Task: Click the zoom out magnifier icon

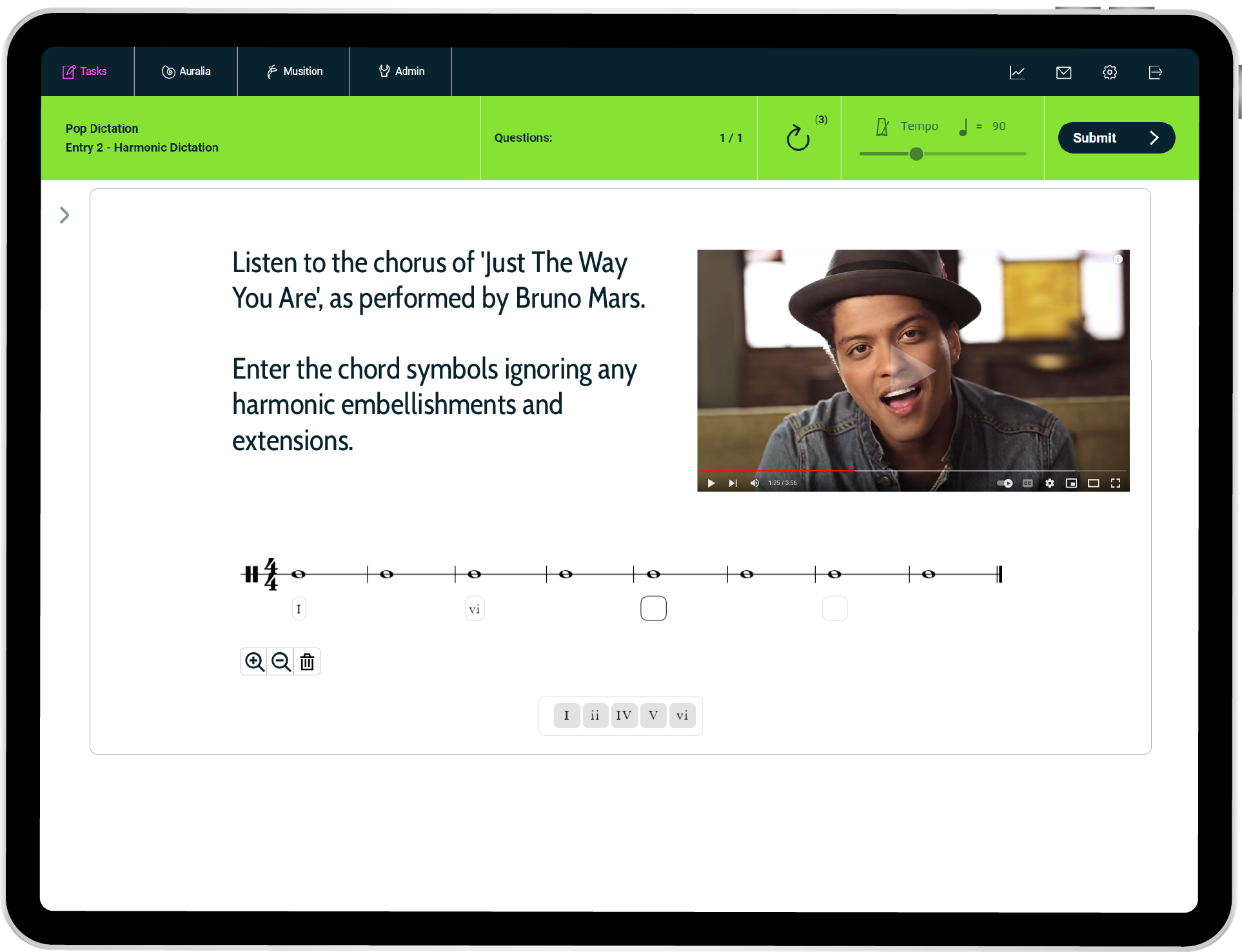Action: tap(281, 662)
